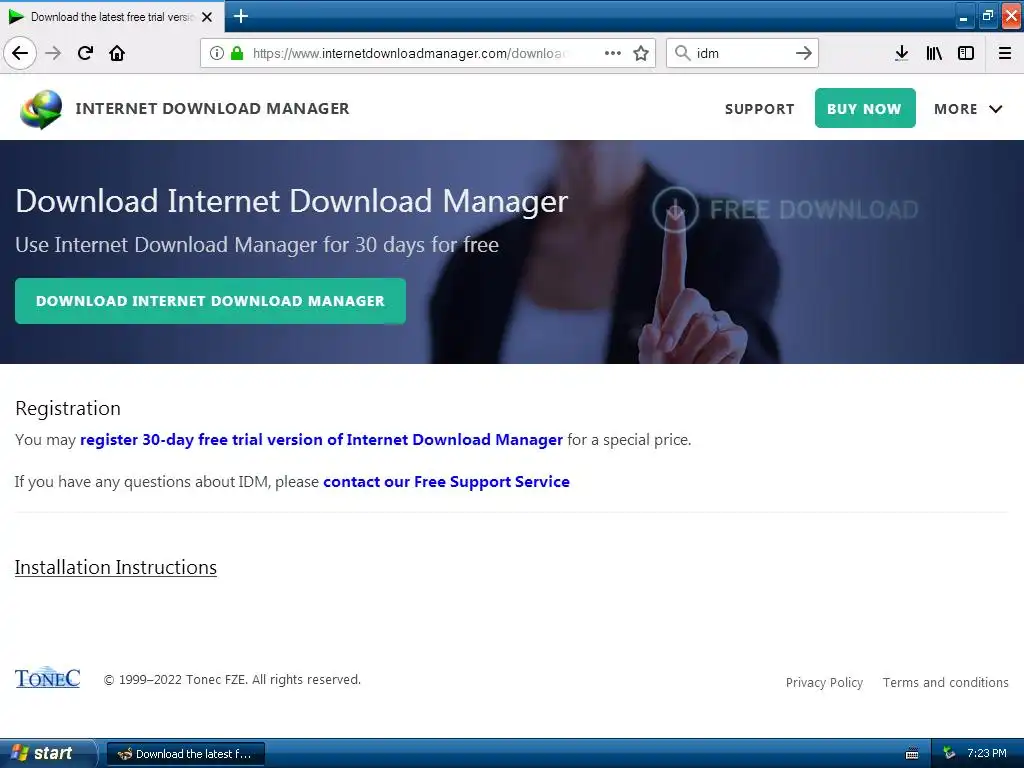Image resolution: width=1024 pixels, height=768 pixels.
Task: Open the browser home page
Action: (117, 53)
